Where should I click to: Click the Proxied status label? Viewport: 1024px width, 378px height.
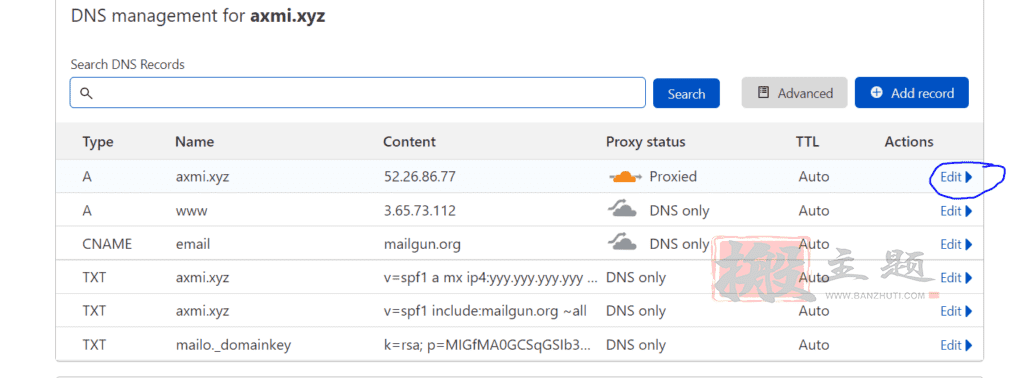point(673,177)
